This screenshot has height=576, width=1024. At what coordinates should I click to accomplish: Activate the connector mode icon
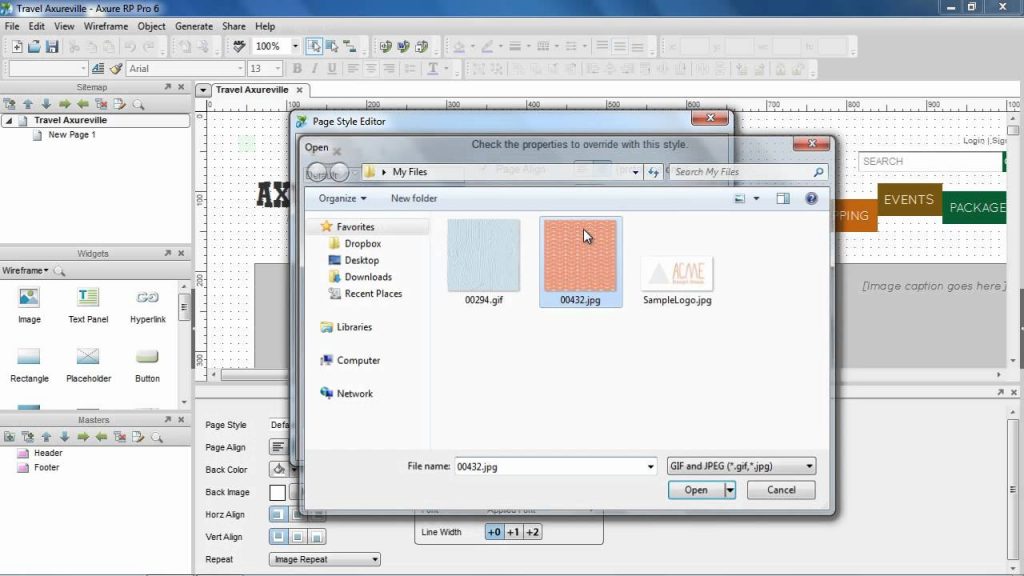pyautogui.click(x=350, y=46)
